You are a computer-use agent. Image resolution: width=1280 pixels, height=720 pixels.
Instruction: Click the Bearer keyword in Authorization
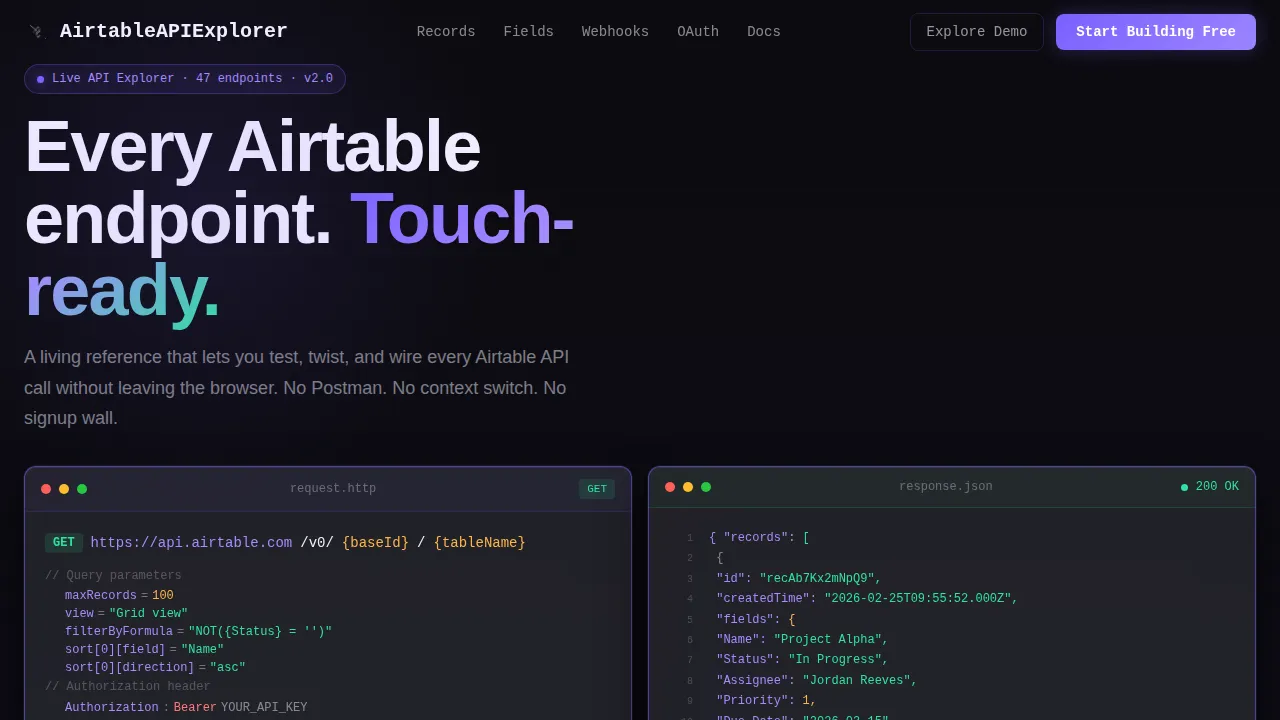[x=195, y=708]
